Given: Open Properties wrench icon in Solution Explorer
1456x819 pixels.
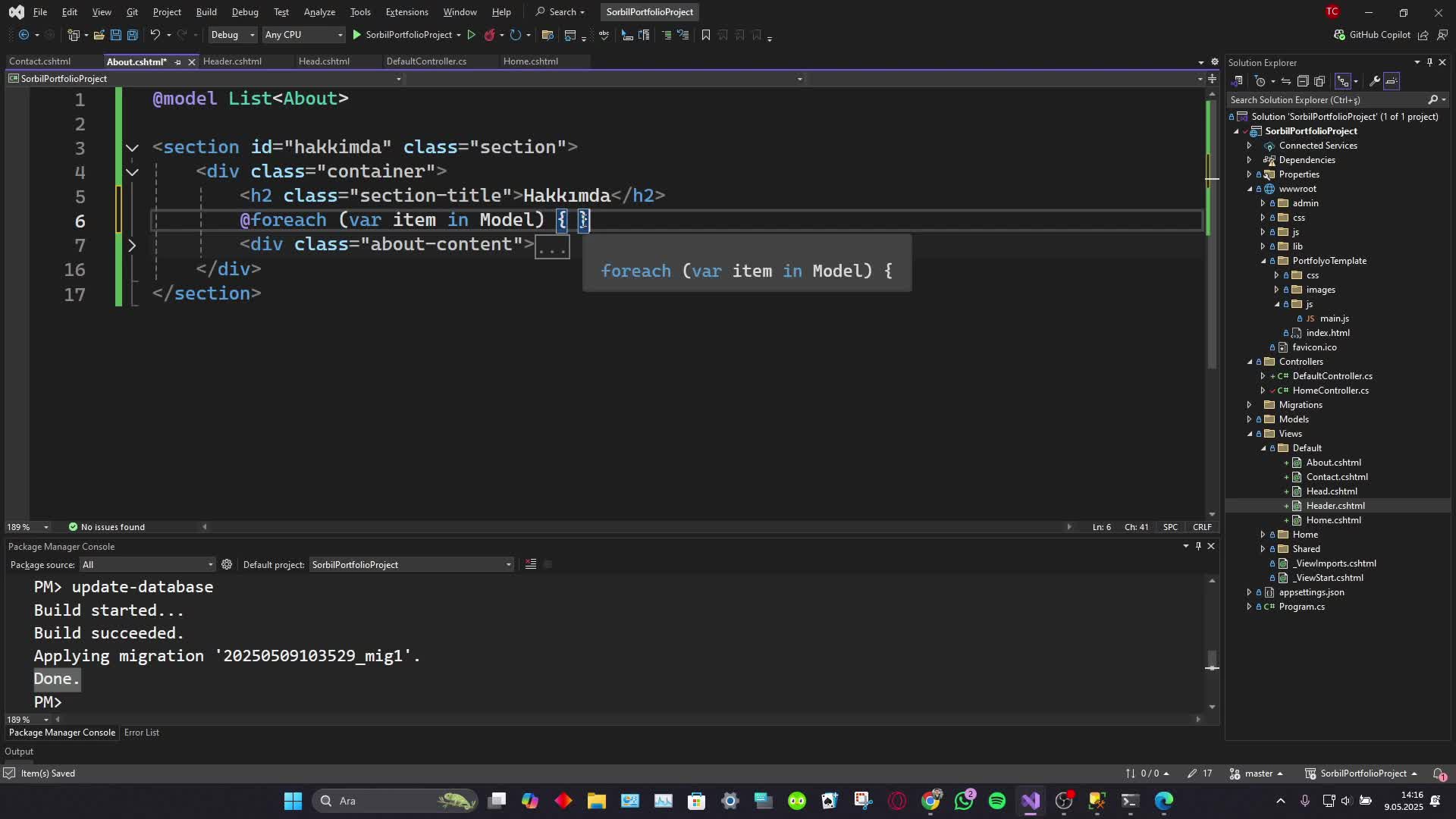Looking at the screenshot, I should click(1374, 81).
